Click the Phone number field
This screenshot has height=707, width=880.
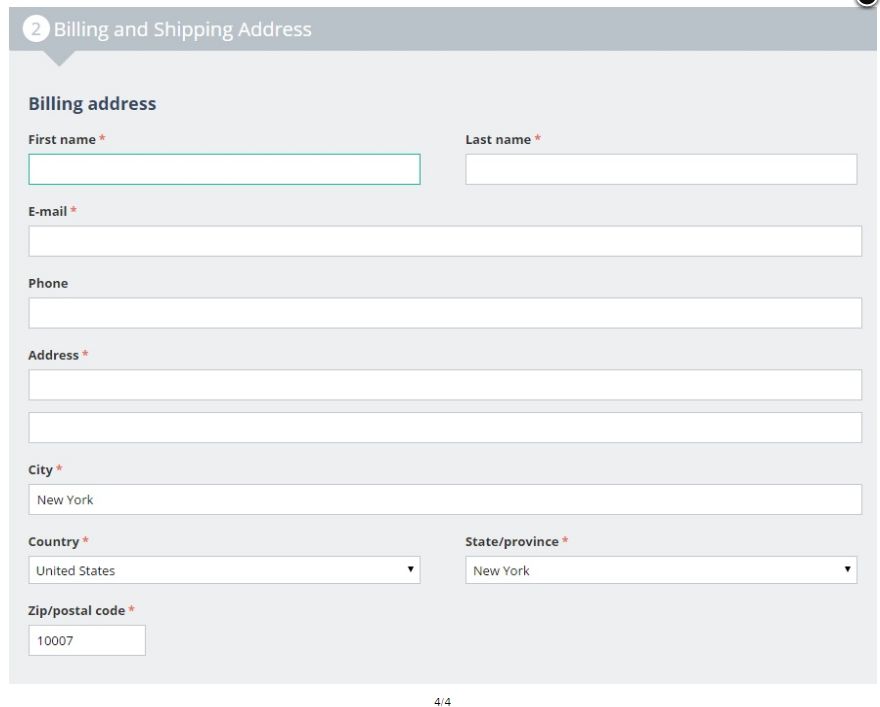click(x=445, y=313)
